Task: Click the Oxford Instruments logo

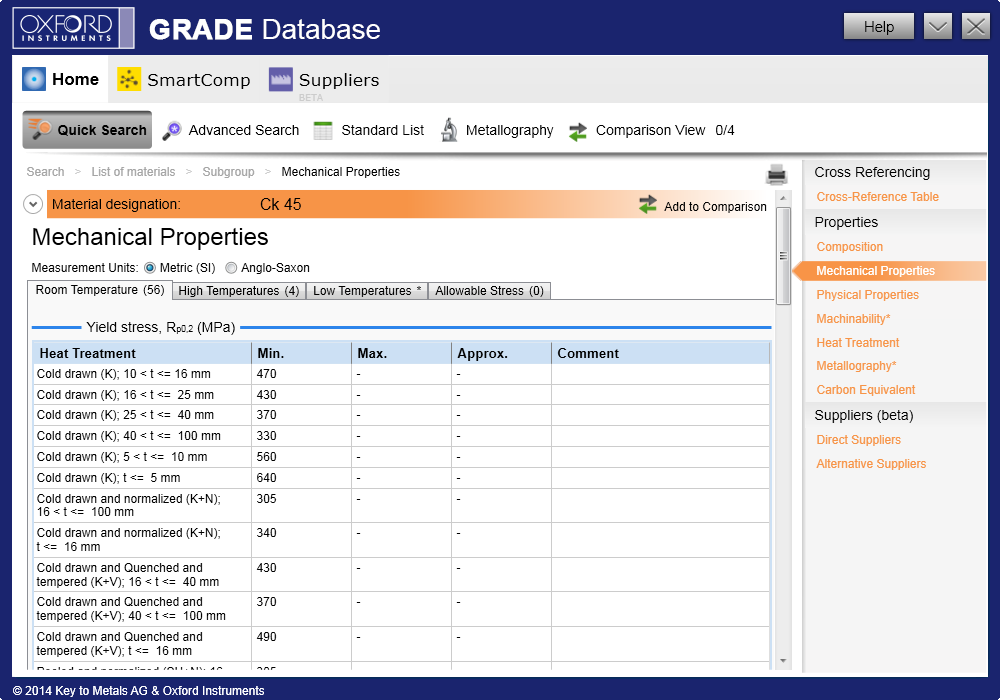Action: tap(73, 28)
